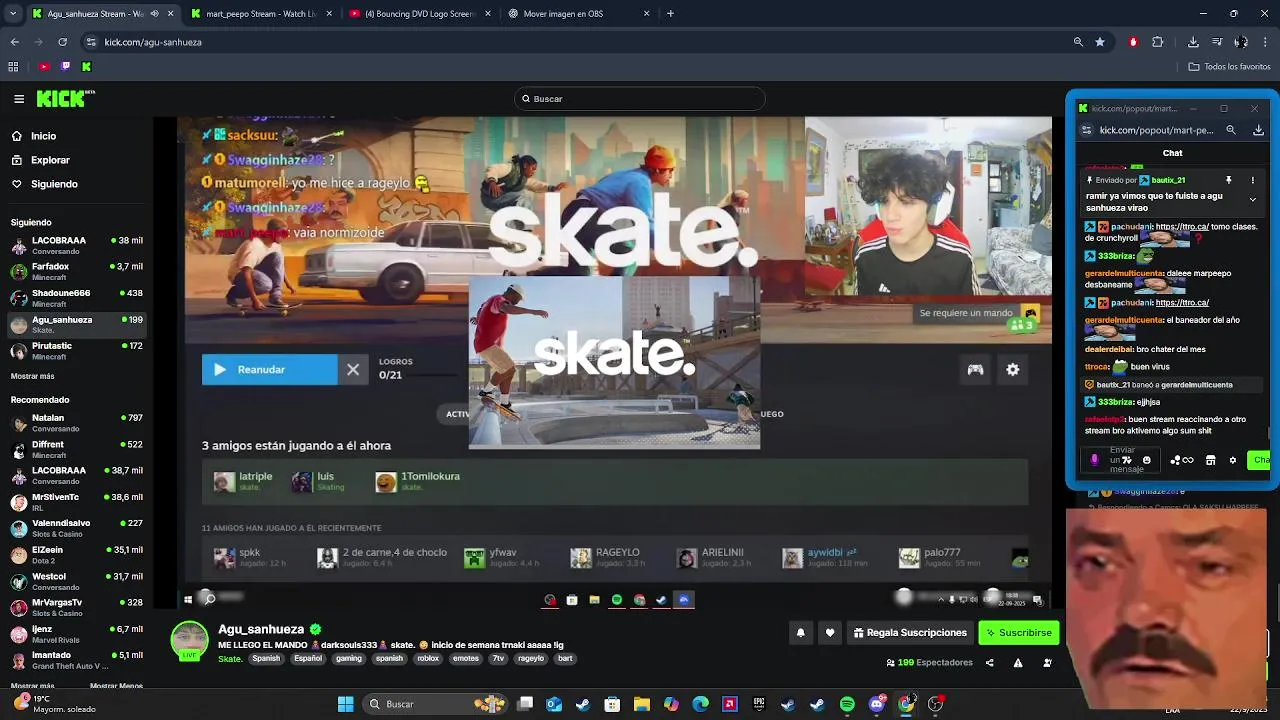Screen dimensions: 1280x720
Task: Open the browser extensions puzzle icon
Action: 1158,42
